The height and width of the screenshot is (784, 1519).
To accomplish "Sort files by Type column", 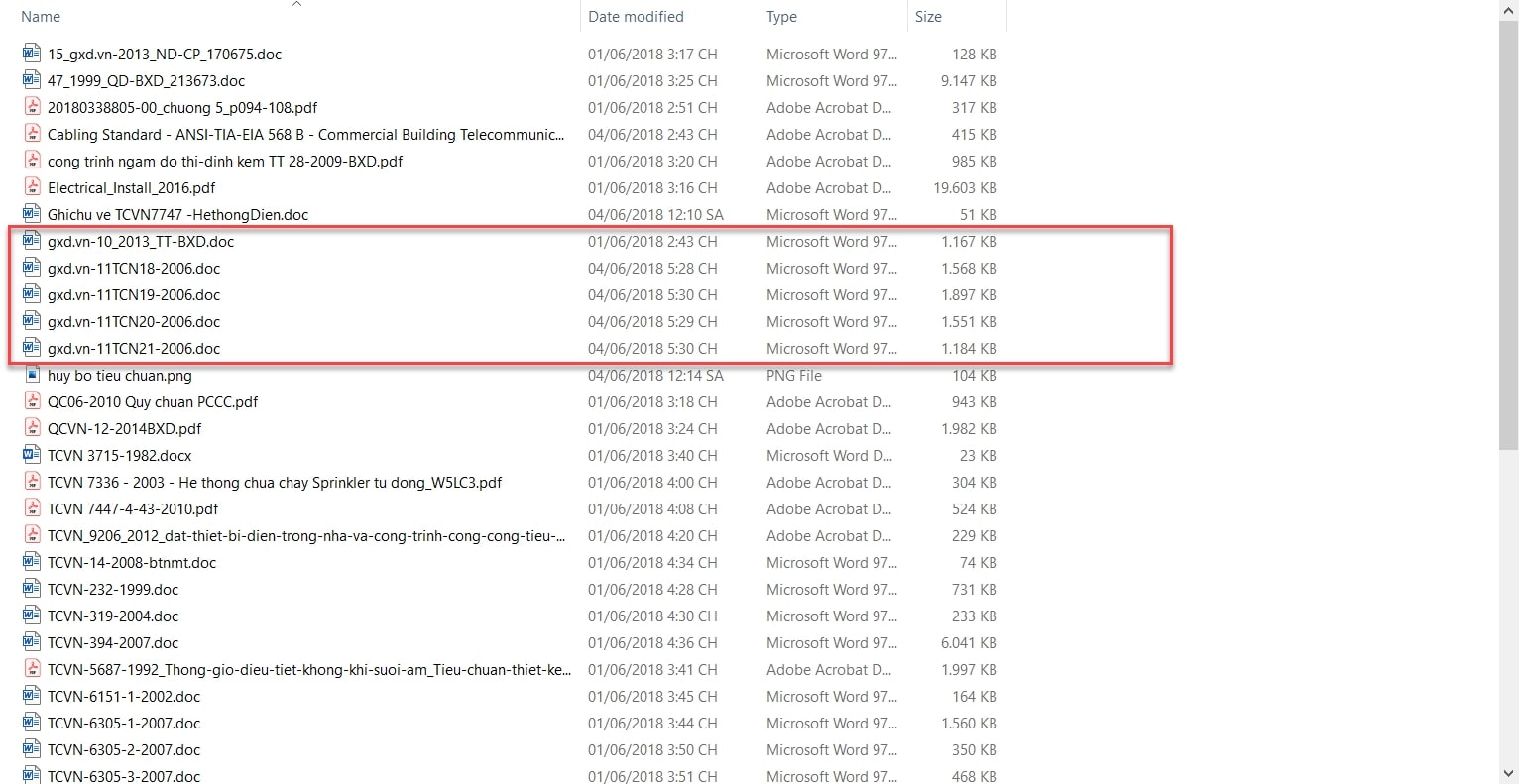I will [781, 17].
